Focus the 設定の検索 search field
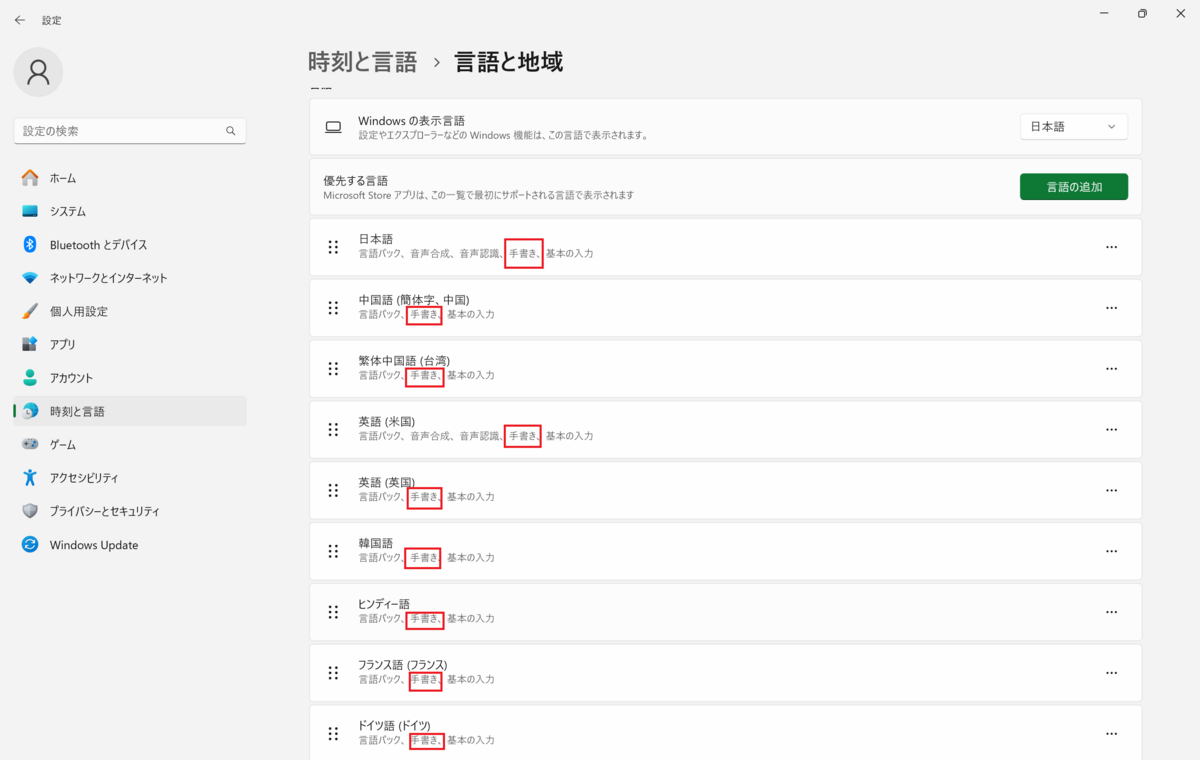Screen dimensions: 1200x760 130,131
